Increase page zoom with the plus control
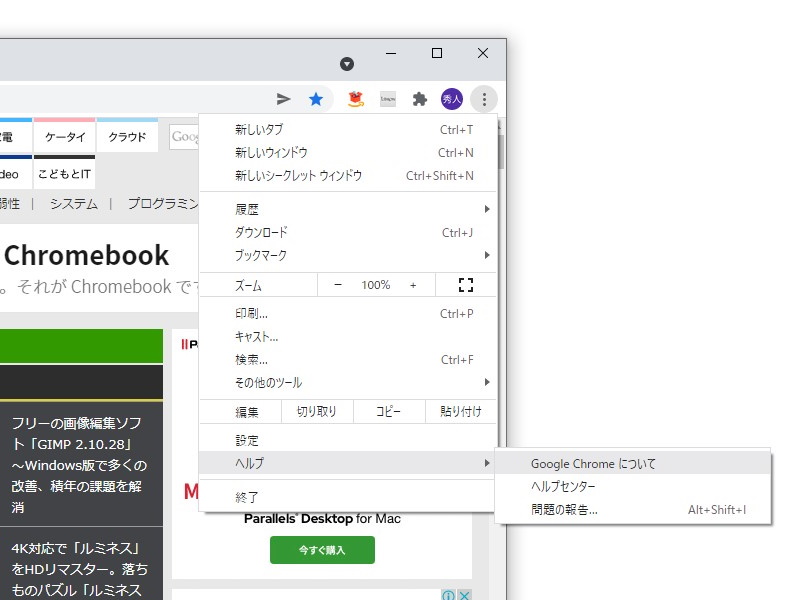 tap(415, 285)
